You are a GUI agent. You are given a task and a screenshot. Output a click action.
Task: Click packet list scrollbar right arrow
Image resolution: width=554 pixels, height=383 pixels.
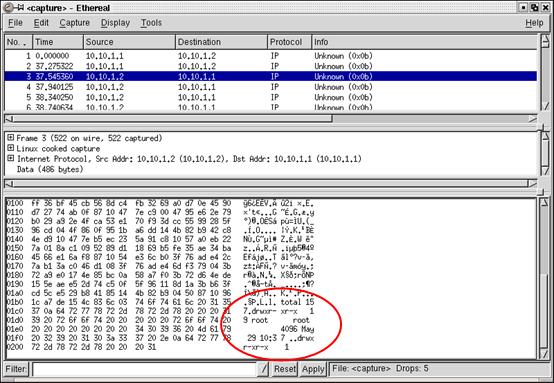tap(532, 119)
